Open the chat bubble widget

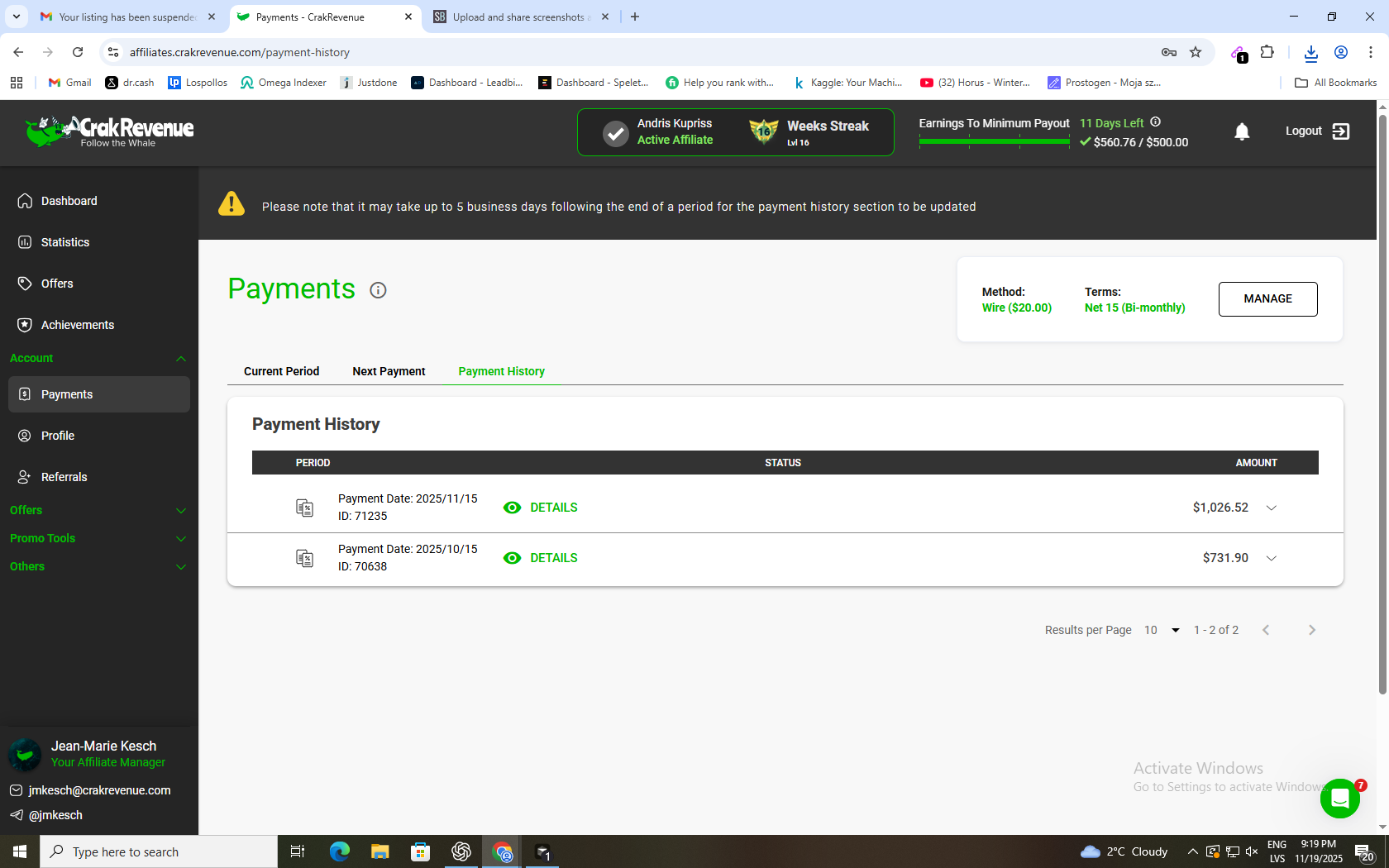click(1340, 799)
